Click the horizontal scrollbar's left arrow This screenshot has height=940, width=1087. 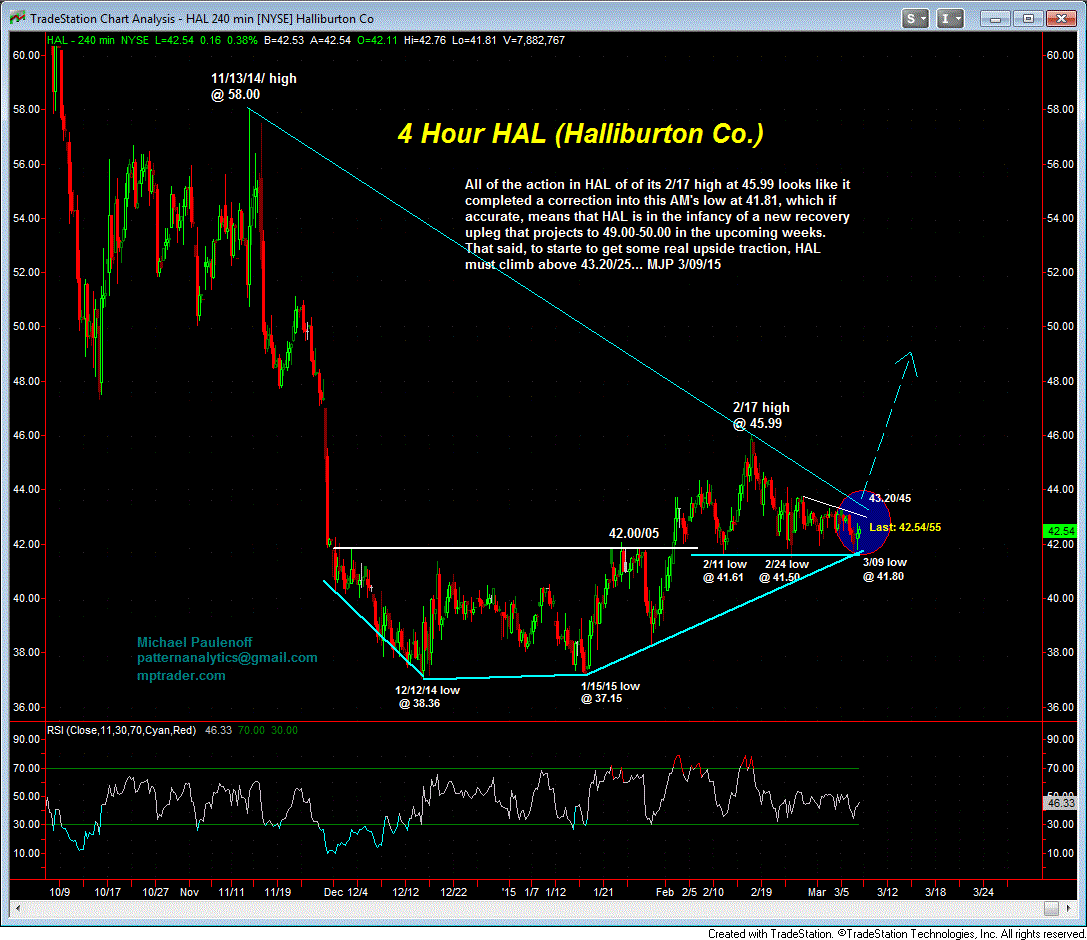pyautogui.click(x=18, y=908)
